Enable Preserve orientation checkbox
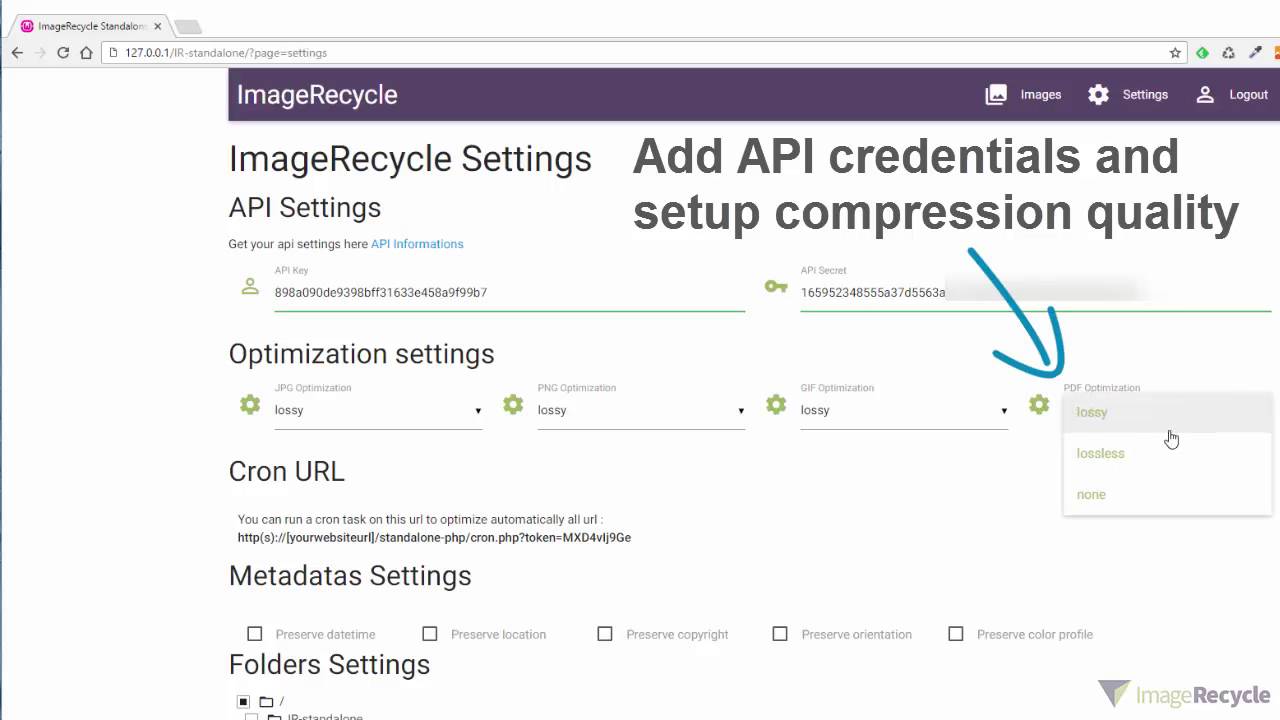This screenshot has width=1280, height=720. point(780,634)
